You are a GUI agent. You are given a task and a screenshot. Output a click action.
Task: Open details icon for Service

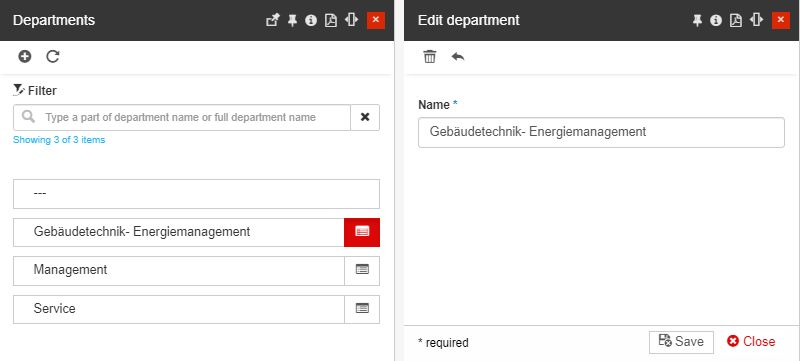[x=362, y=309]
